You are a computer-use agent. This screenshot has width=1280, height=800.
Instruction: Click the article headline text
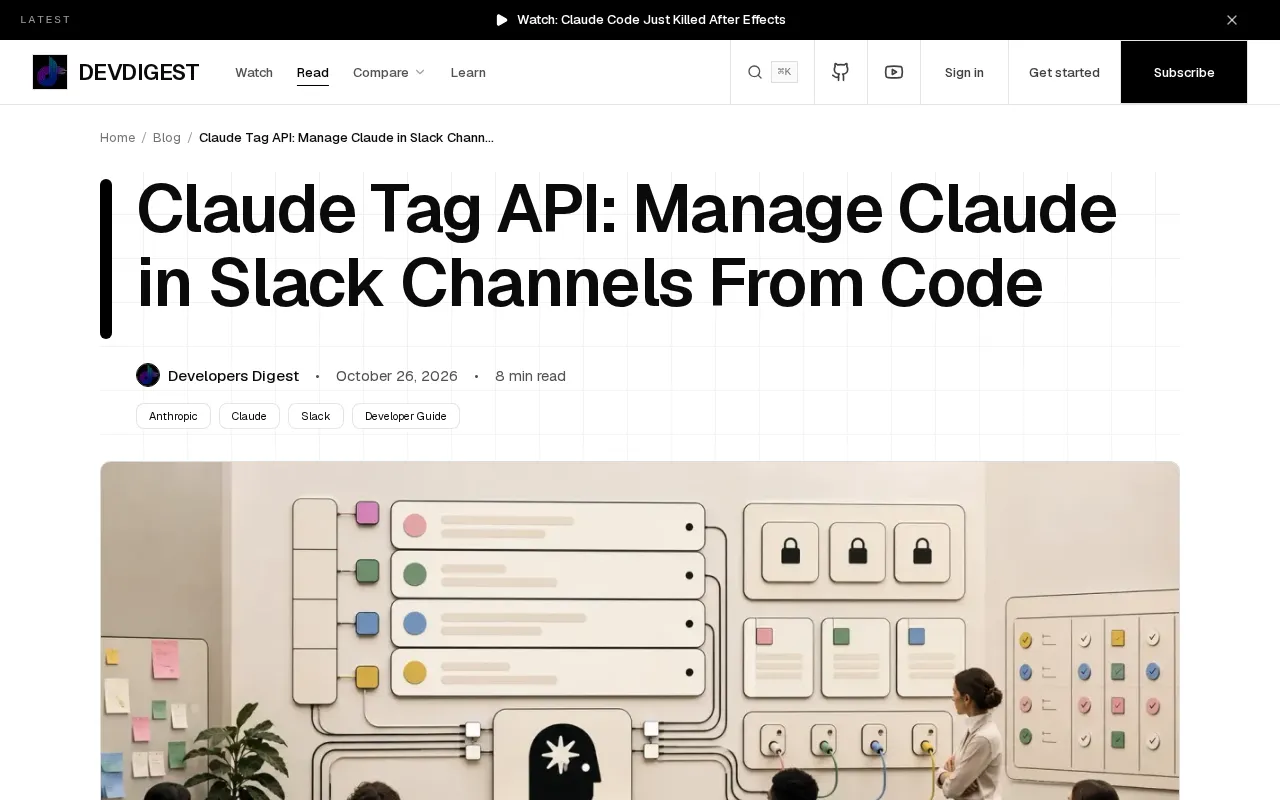coord(626,246)
